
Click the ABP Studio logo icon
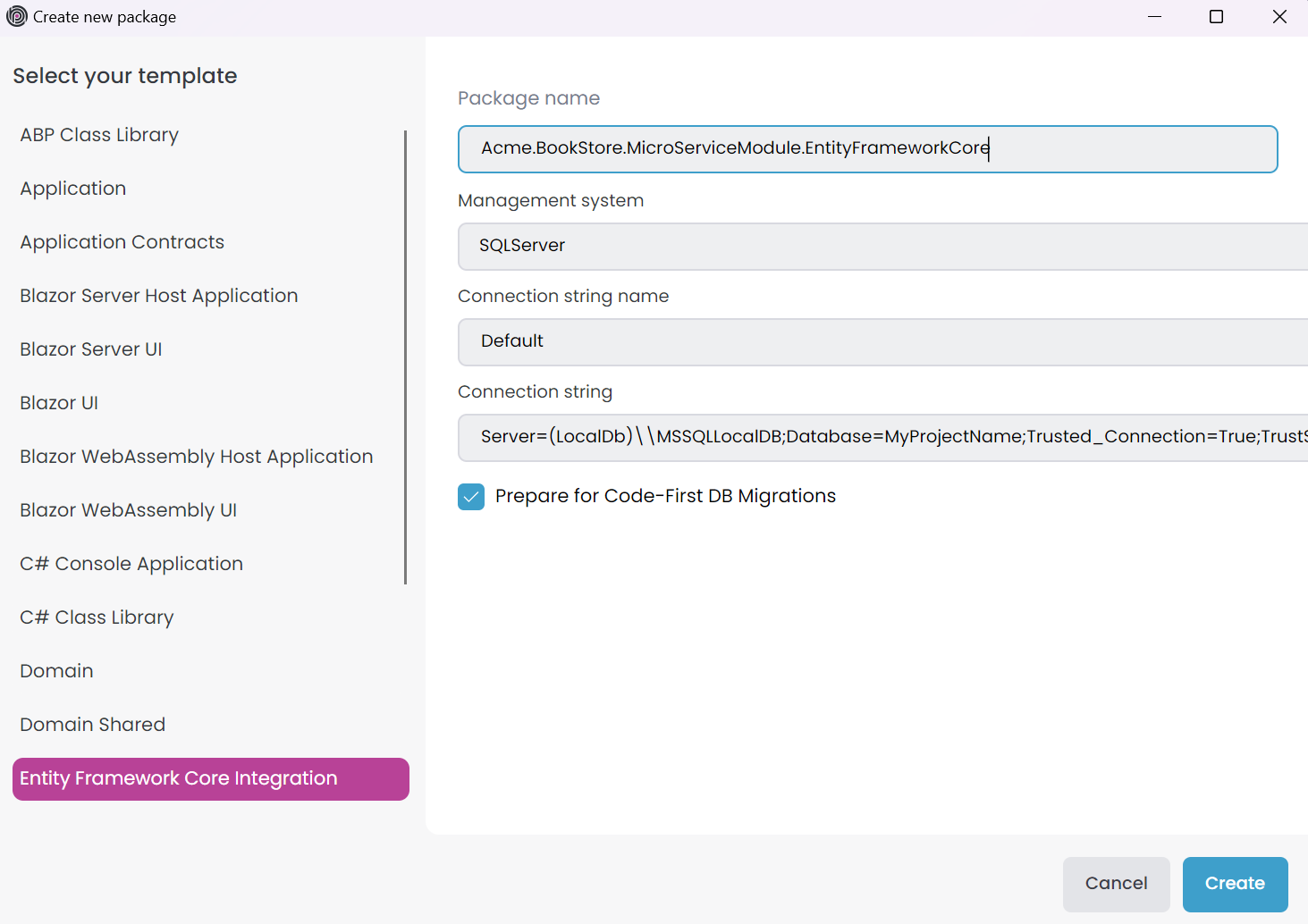[x=15, y=16]
